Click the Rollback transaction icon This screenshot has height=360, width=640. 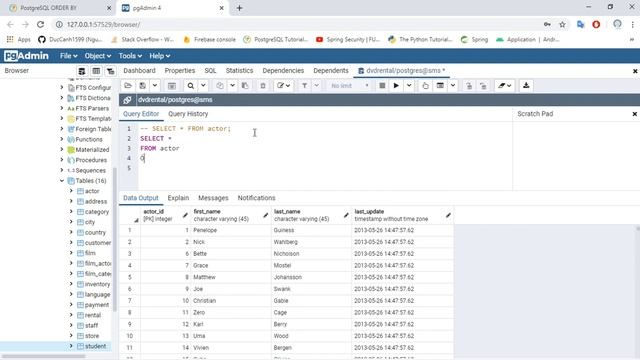(x=483, y=86)
